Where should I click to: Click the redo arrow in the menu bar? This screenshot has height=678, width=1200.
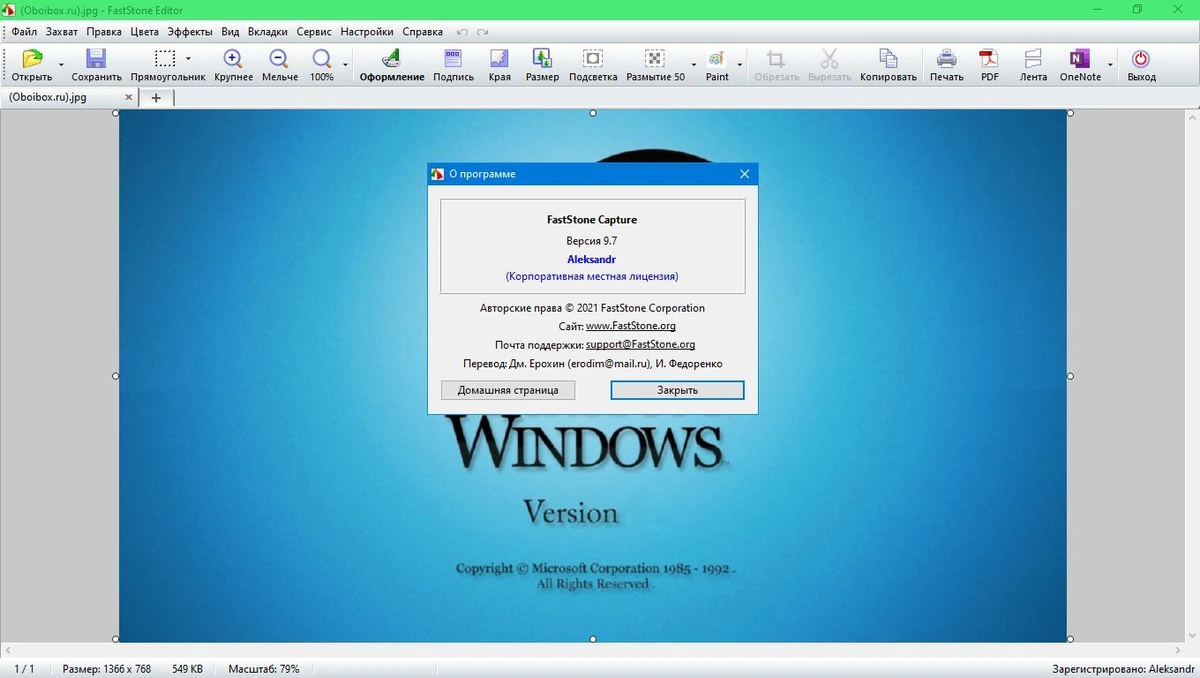483,32
